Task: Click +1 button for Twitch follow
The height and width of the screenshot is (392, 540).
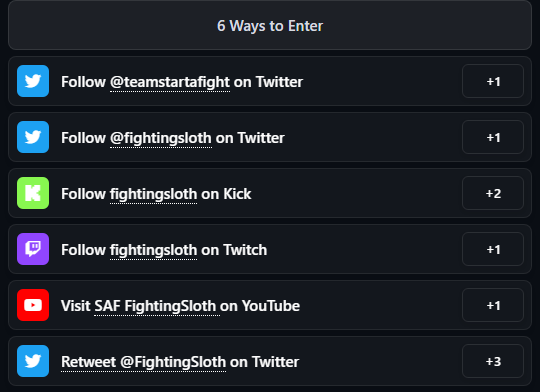Action: [493, 249]
